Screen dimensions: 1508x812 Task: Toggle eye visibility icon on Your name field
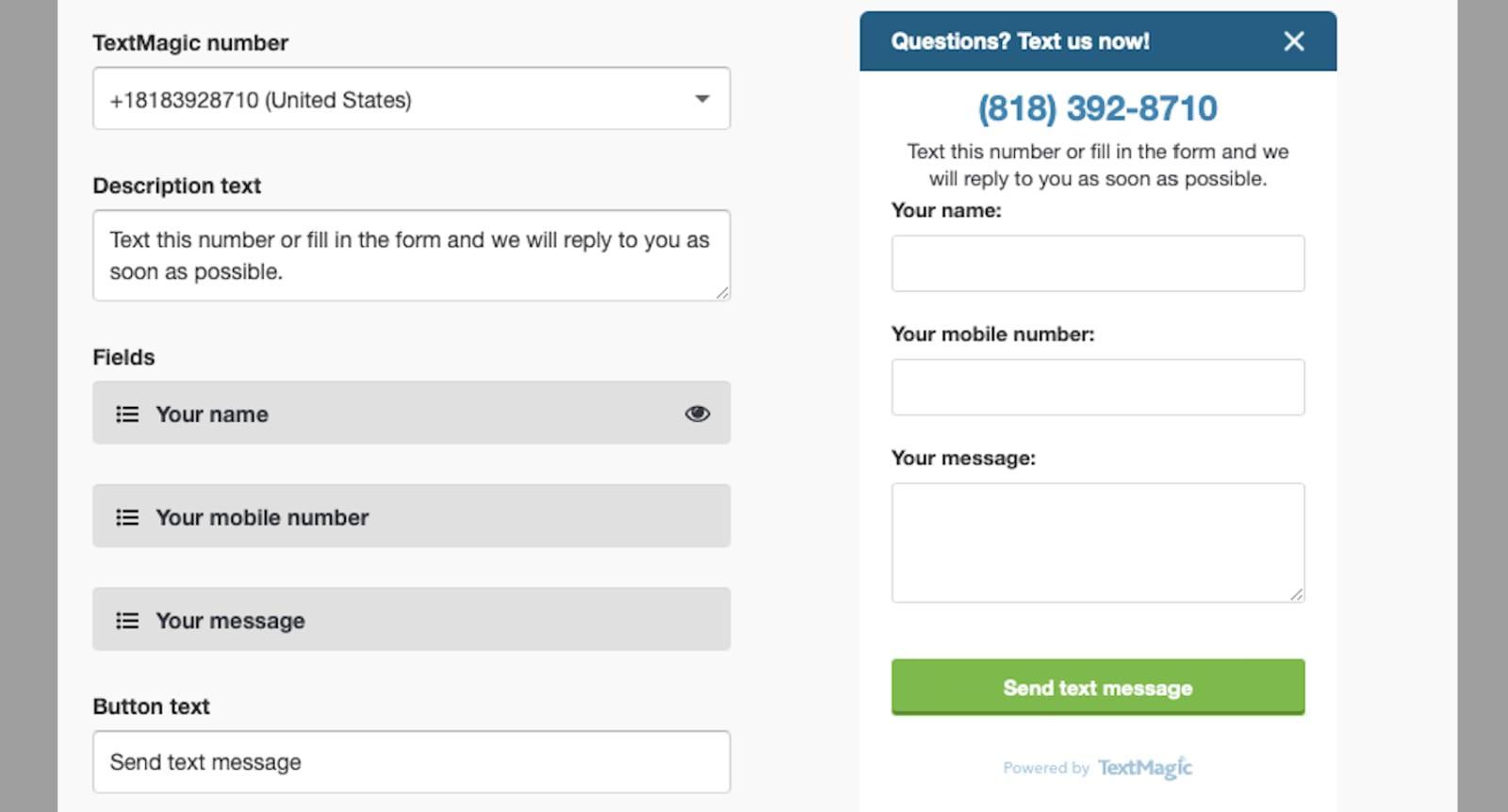697,414
